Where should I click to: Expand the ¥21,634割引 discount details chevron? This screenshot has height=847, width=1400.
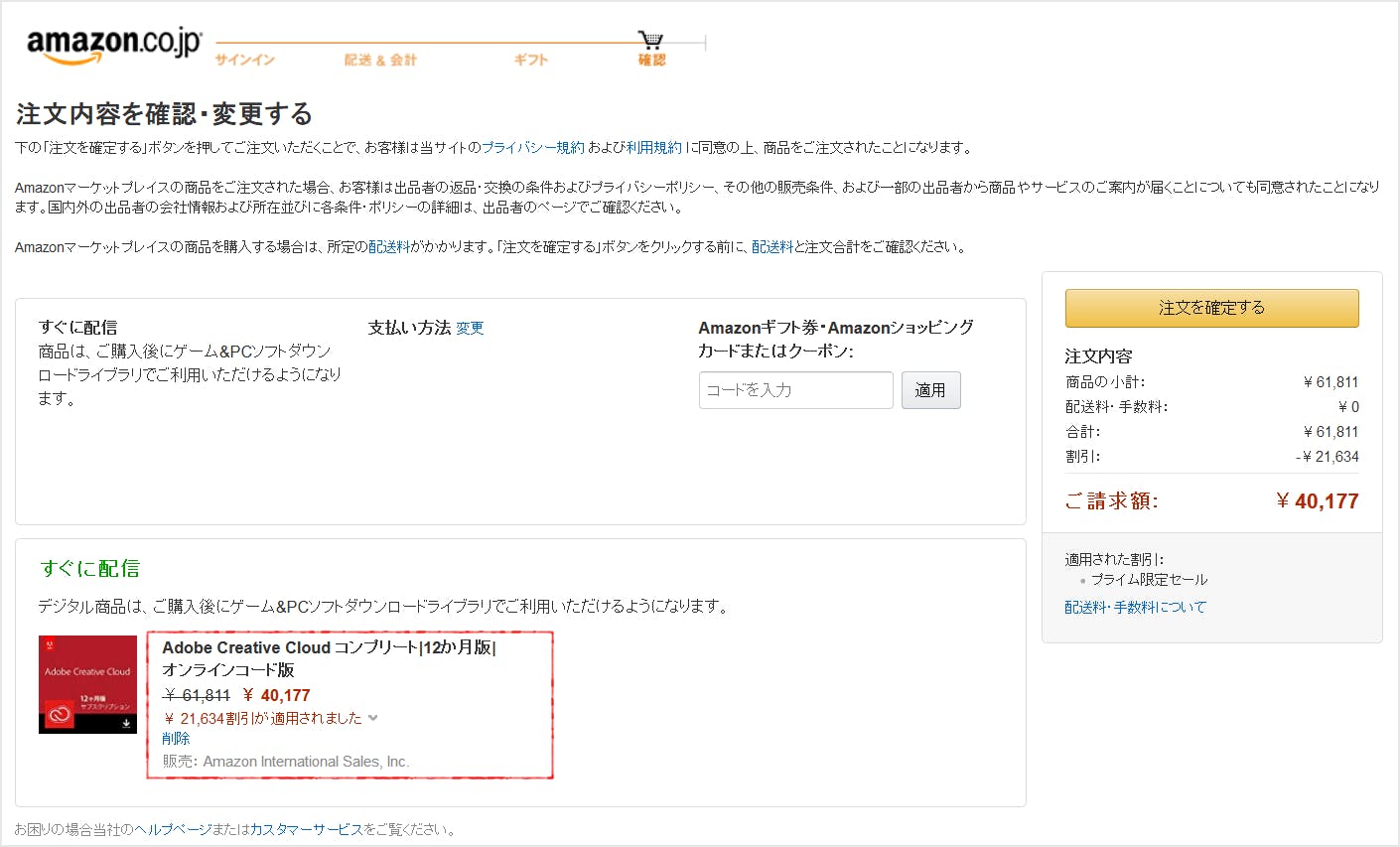click(372, 718)
